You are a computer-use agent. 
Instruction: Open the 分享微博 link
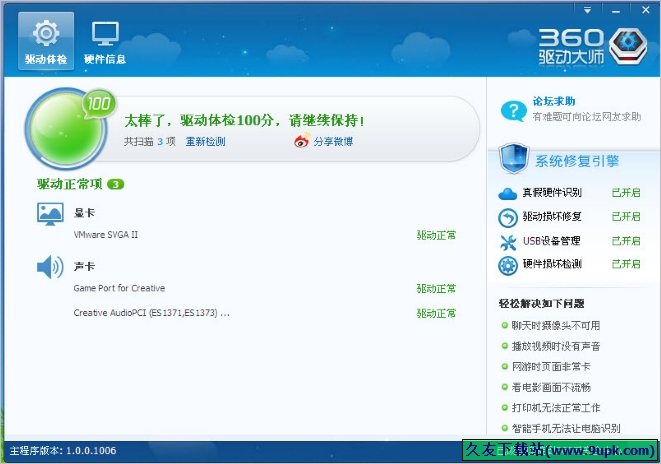pyautogui.click(x=333, y=142)
